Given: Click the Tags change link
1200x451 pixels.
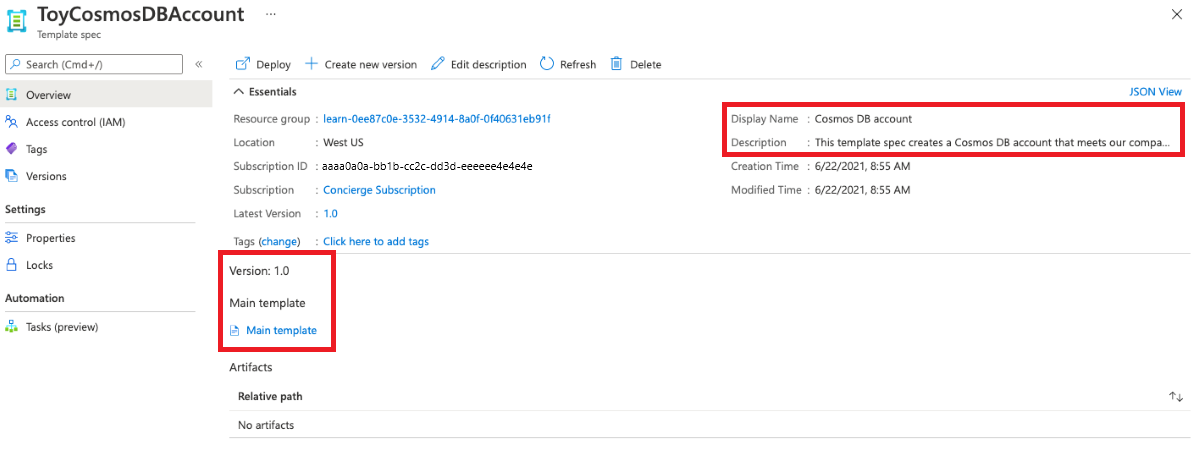Looking at the screenshot, I should click(280, 242).
